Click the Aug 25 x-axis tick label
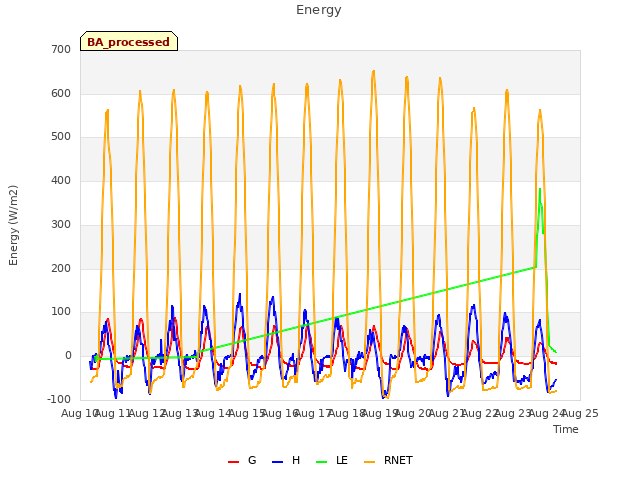 [x=580, y=413]
